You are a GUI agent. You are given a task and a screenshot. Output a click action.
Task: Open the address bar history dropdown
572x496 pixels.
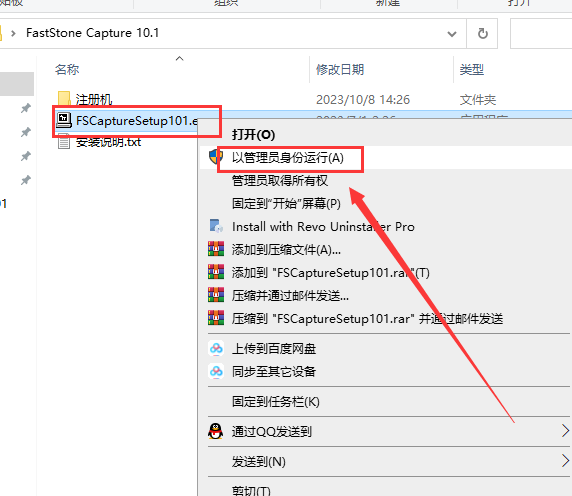pyautogui.click(x=452, y=34)
